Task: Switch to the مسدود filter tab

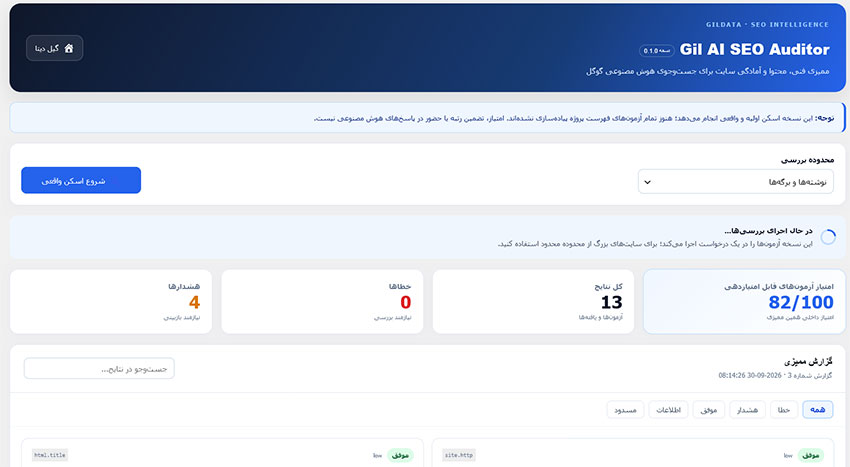Action: click(x=625, y=410)
